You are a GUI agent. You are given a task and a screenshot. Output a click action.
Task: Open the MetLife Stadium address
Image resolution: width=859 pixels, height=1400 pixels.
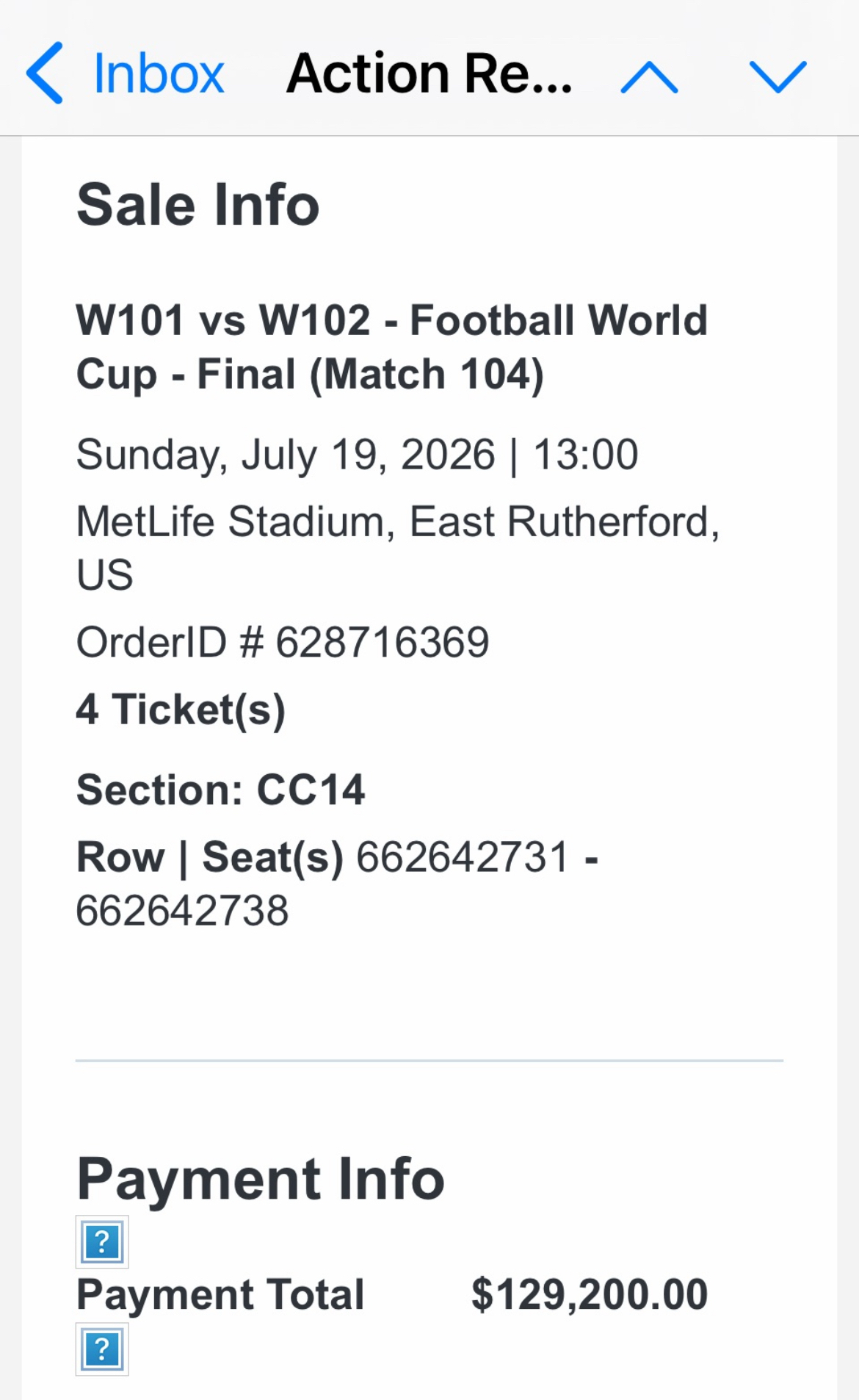click(397, 547)
